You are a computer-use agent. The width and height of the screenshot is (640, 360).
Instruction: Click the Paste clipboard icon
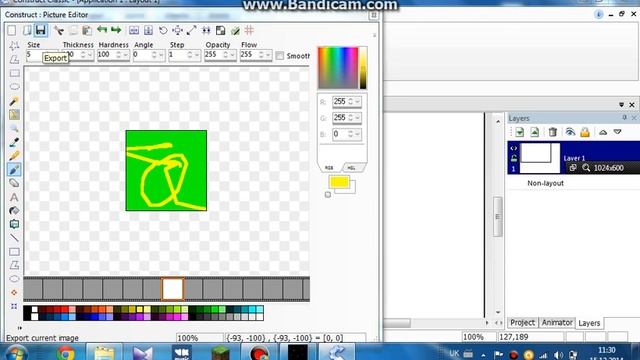coord(87,30)
